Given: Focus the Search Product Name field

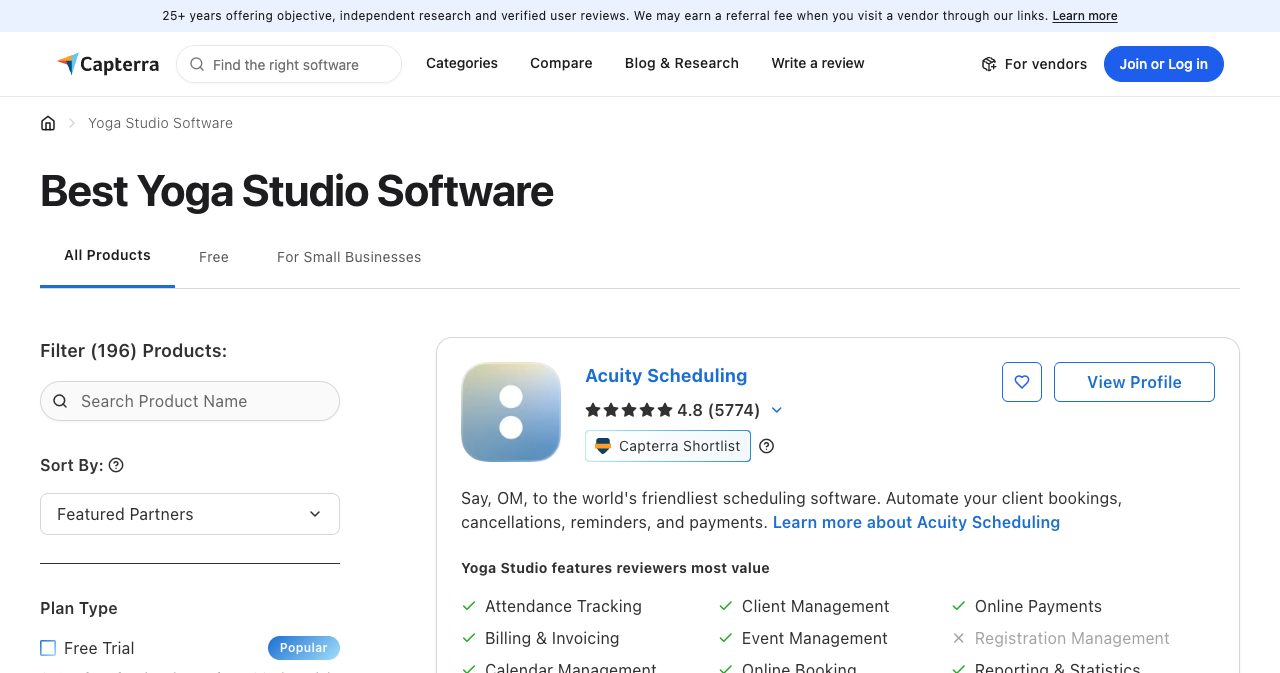Looking at the screenshot, I should click(x=190, y=401).
